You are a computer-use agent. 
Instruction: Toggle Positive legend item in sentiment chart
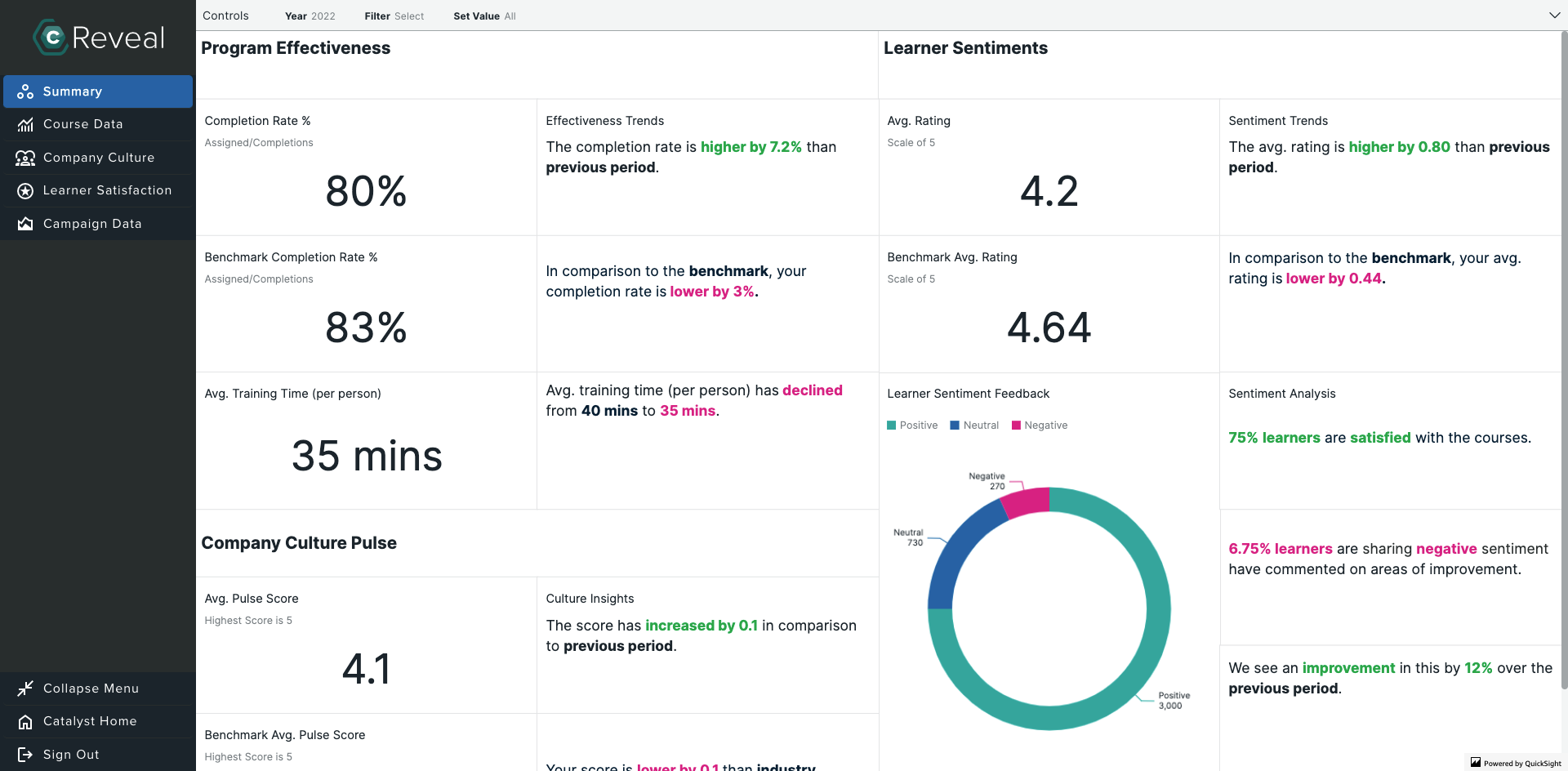[x=912, y=426]
